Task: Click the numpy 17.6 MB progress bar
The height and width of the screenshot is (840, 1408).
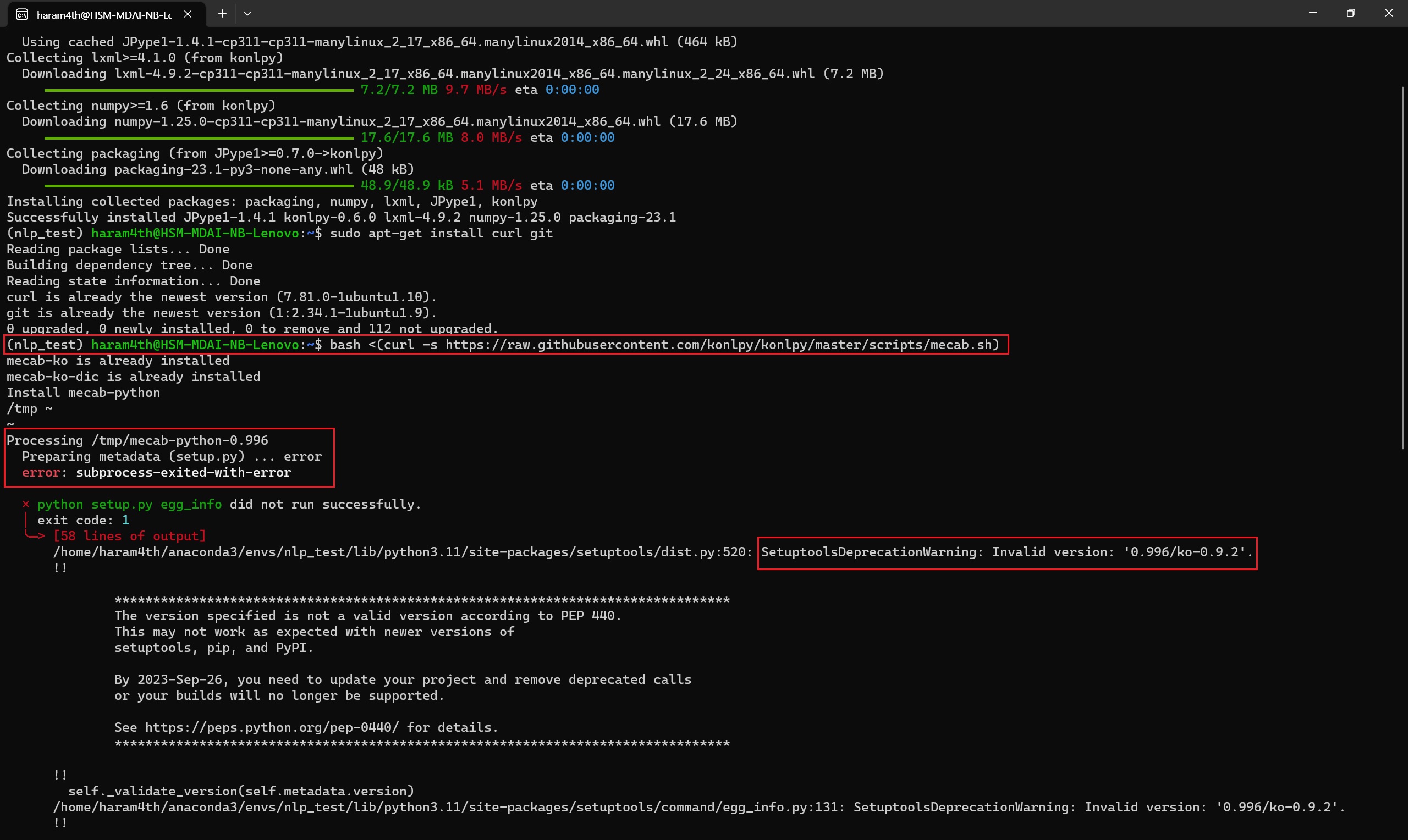Action: click(199, 137)
